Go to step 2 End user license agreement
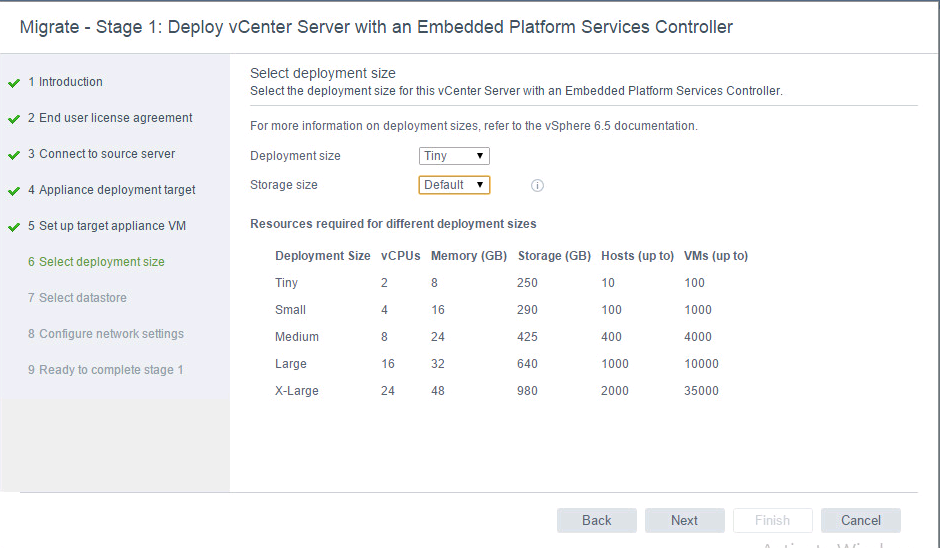Image resolution: width=940 pixels, height=548 pixels. click(110, 118)
